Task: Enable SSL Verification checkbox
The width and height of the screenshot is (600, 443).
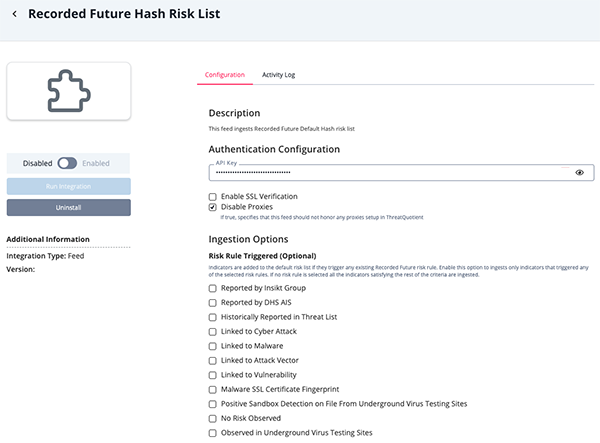Action: (213, 196)
